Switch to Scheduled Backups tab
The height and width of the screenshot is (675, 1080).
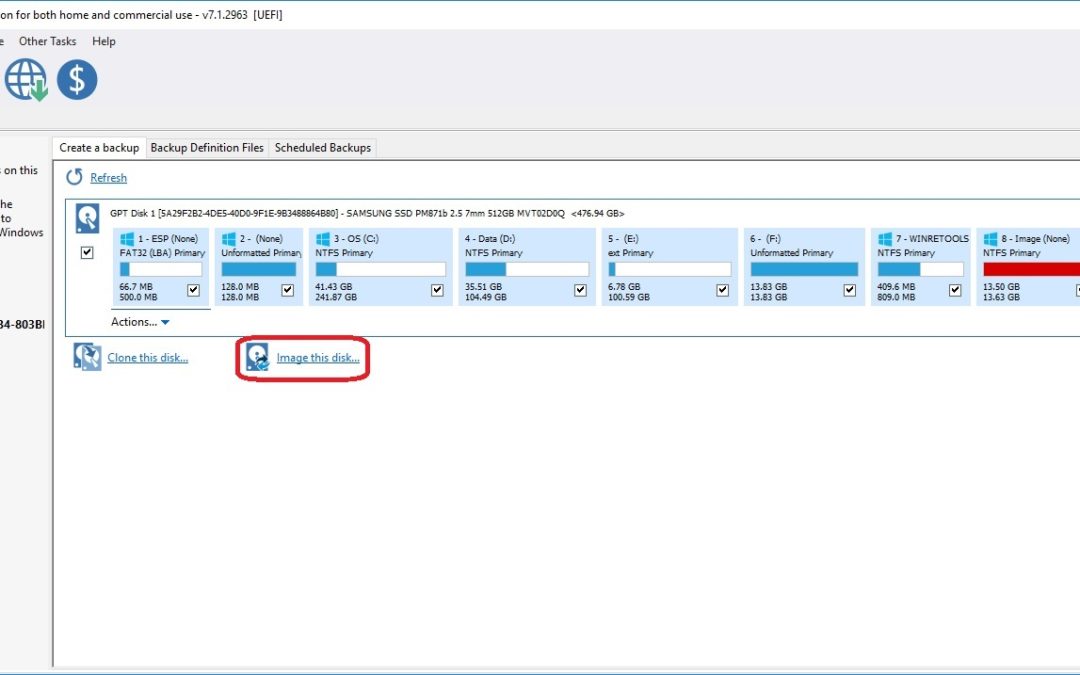click(x=323, y=148)
